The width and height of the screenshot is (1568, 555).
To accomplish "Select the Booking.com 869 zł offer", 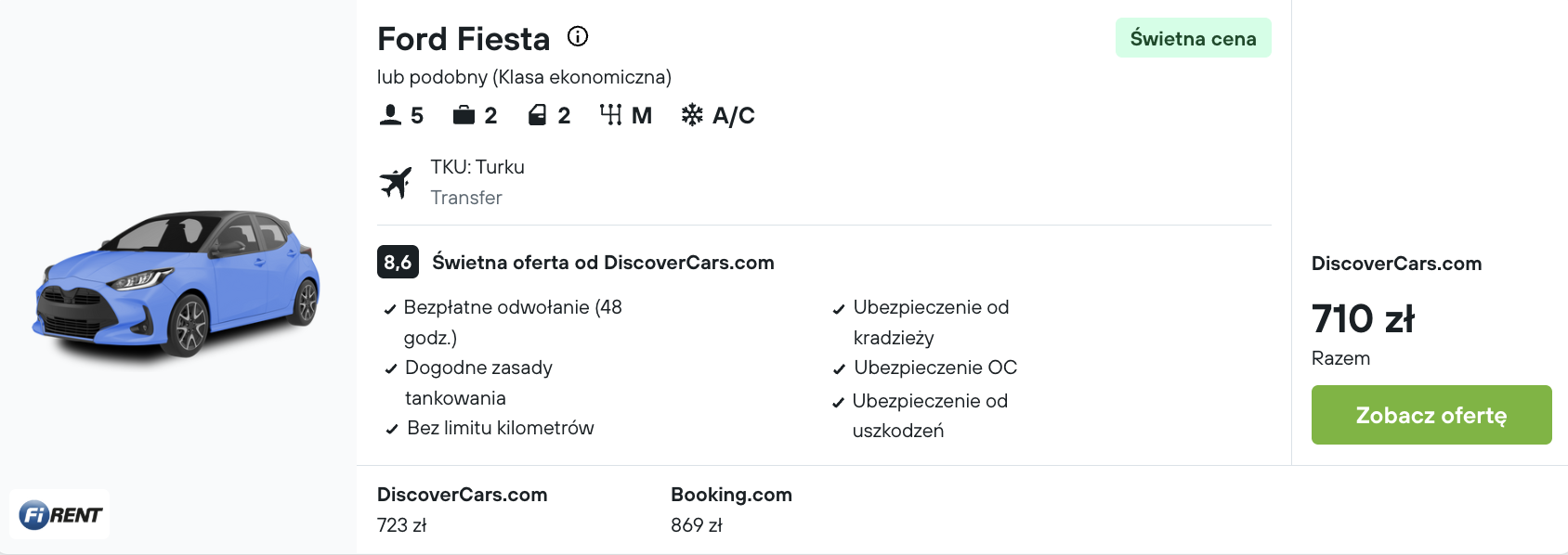I will pos(731,510).
